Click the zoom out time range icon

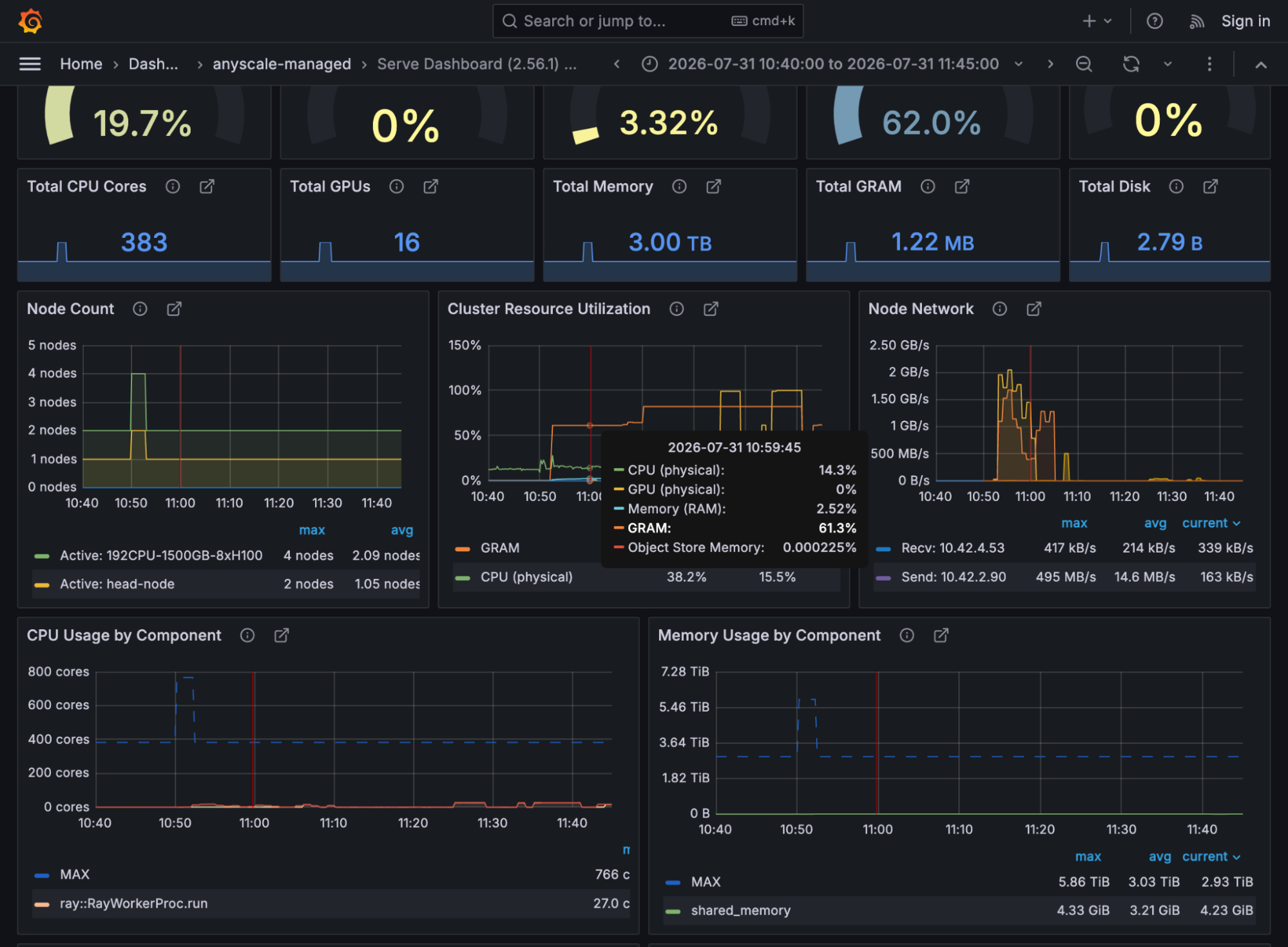pyautogui.click(x=1084, y=64)
